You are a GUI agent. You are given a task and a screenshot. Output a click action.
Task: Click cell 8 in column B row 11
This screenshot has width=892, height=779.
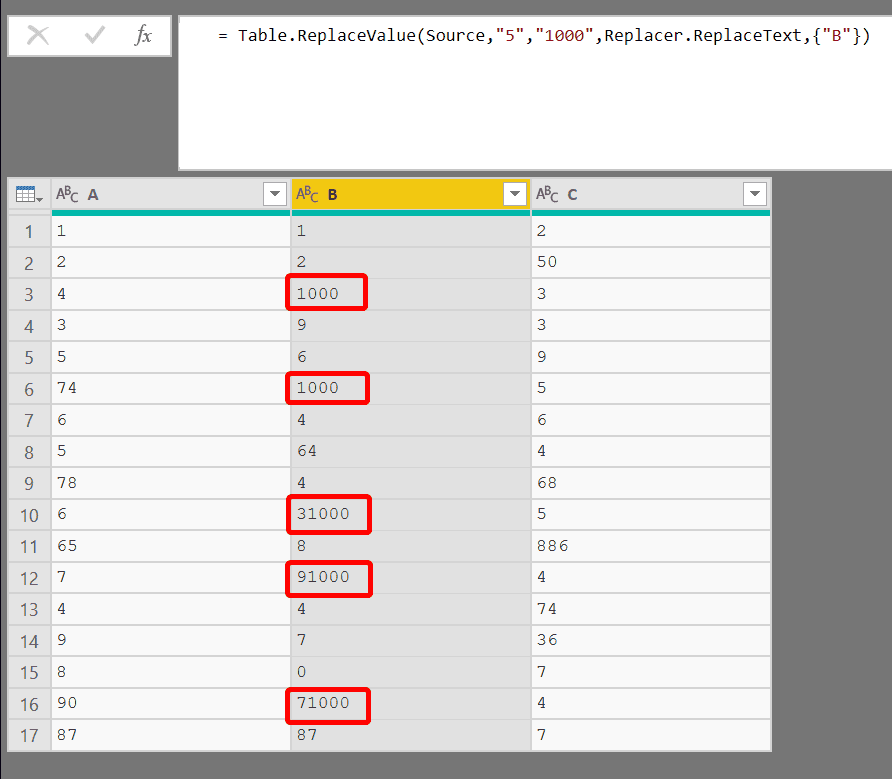point(411,546)
